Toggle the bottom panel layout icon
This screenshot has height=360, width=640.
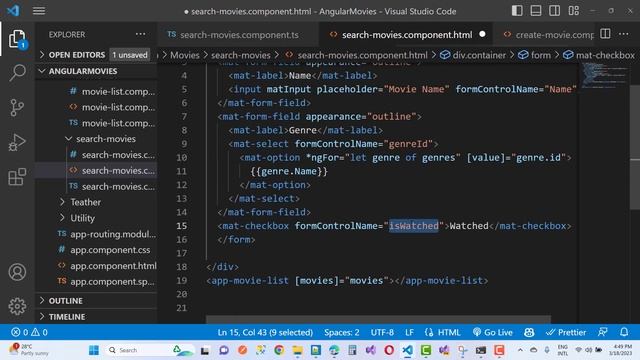click(536, 11)
